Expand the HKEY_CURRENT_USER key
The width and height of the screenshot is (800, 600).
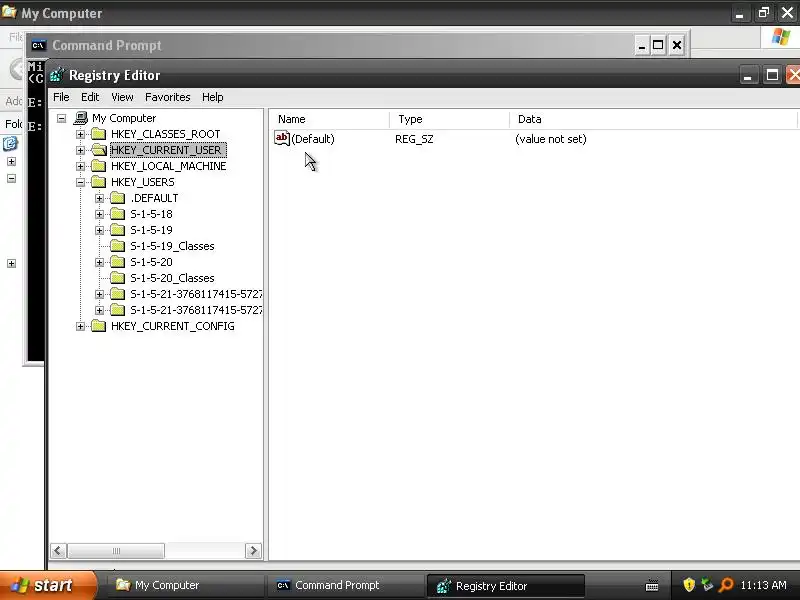point(80,150)
